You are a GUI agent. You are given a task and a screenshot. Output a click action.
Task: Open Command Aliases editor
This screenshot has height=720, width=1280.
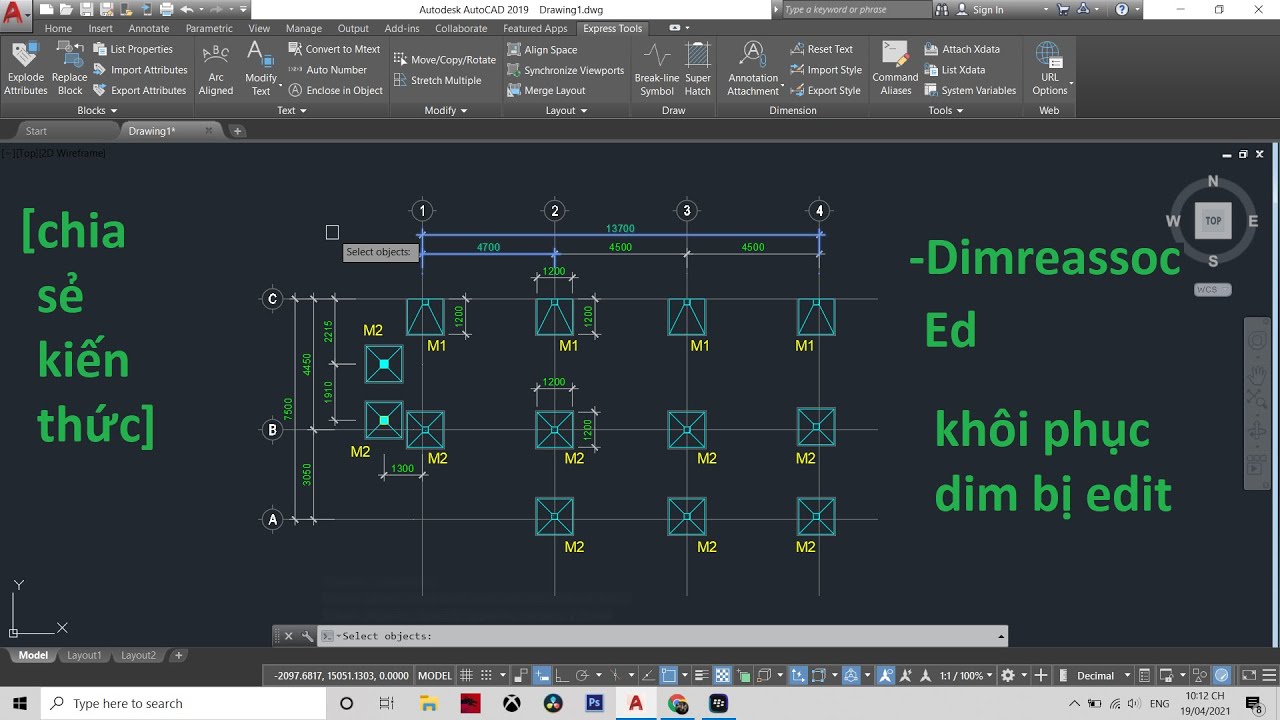click(x=895, y=69)
